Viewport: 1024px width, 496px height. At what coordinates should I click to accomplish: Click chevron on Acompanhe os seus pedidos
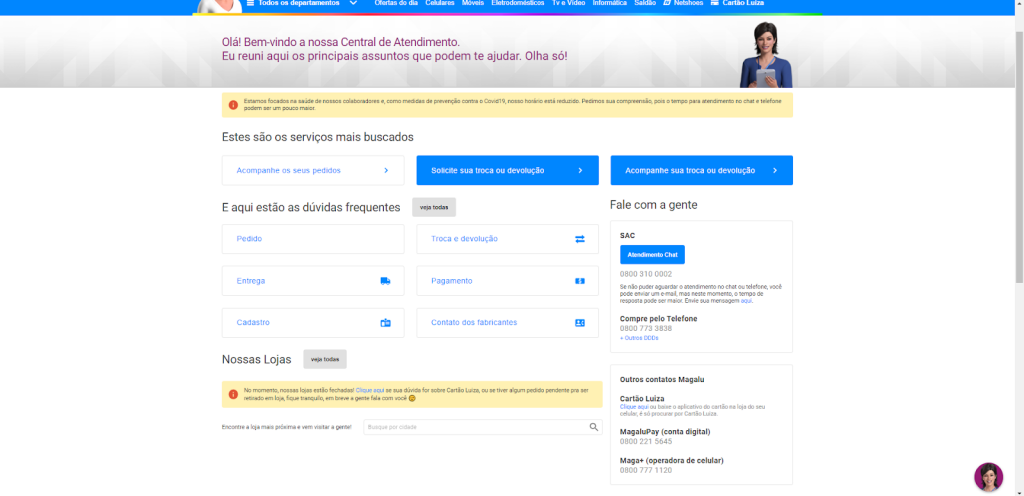(386, 170)
